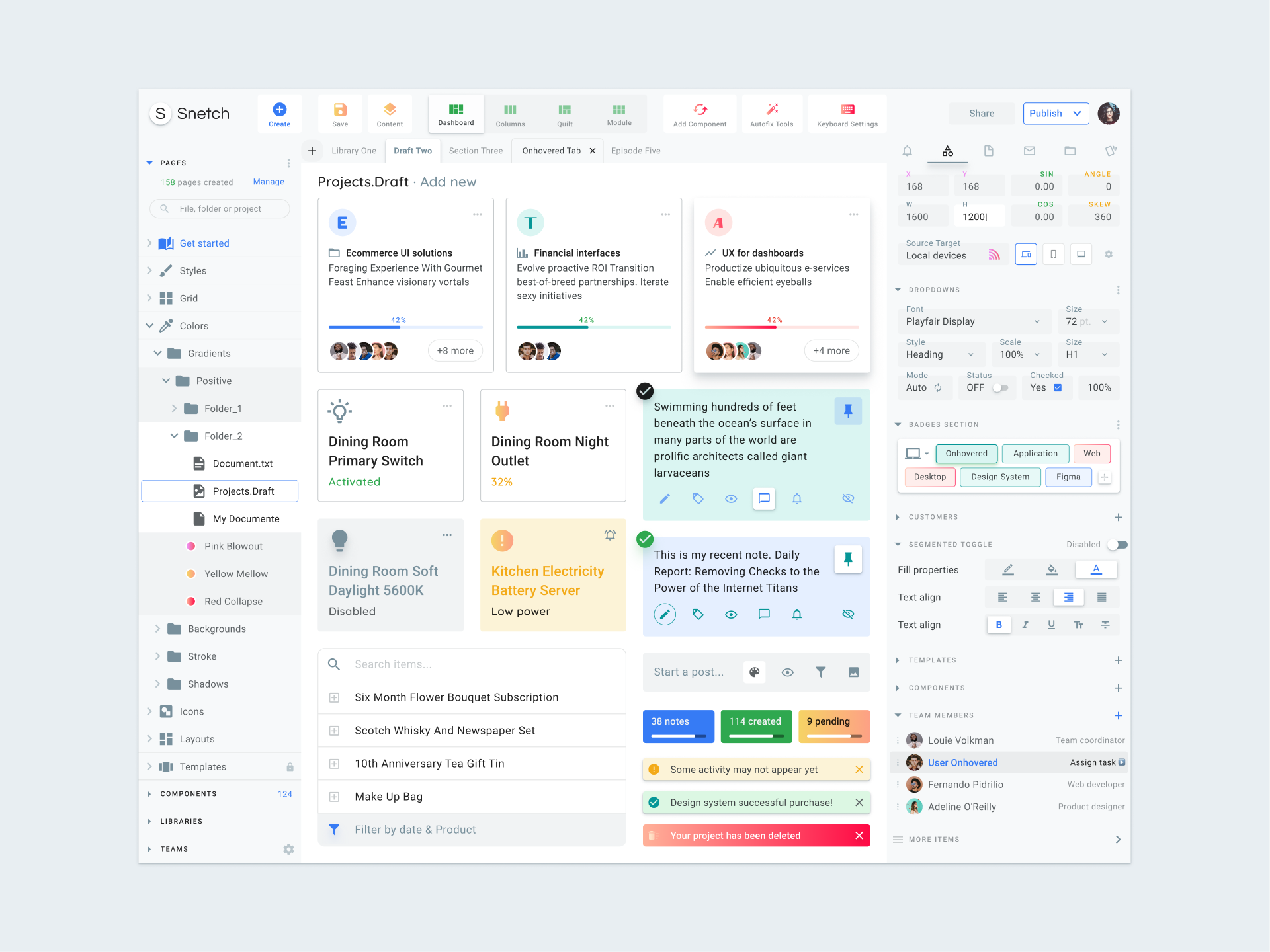Toggle the eye icon on the recent note
Image resolution: width=1270 pixels, height=952 pixels.
(x=731, y=614)
